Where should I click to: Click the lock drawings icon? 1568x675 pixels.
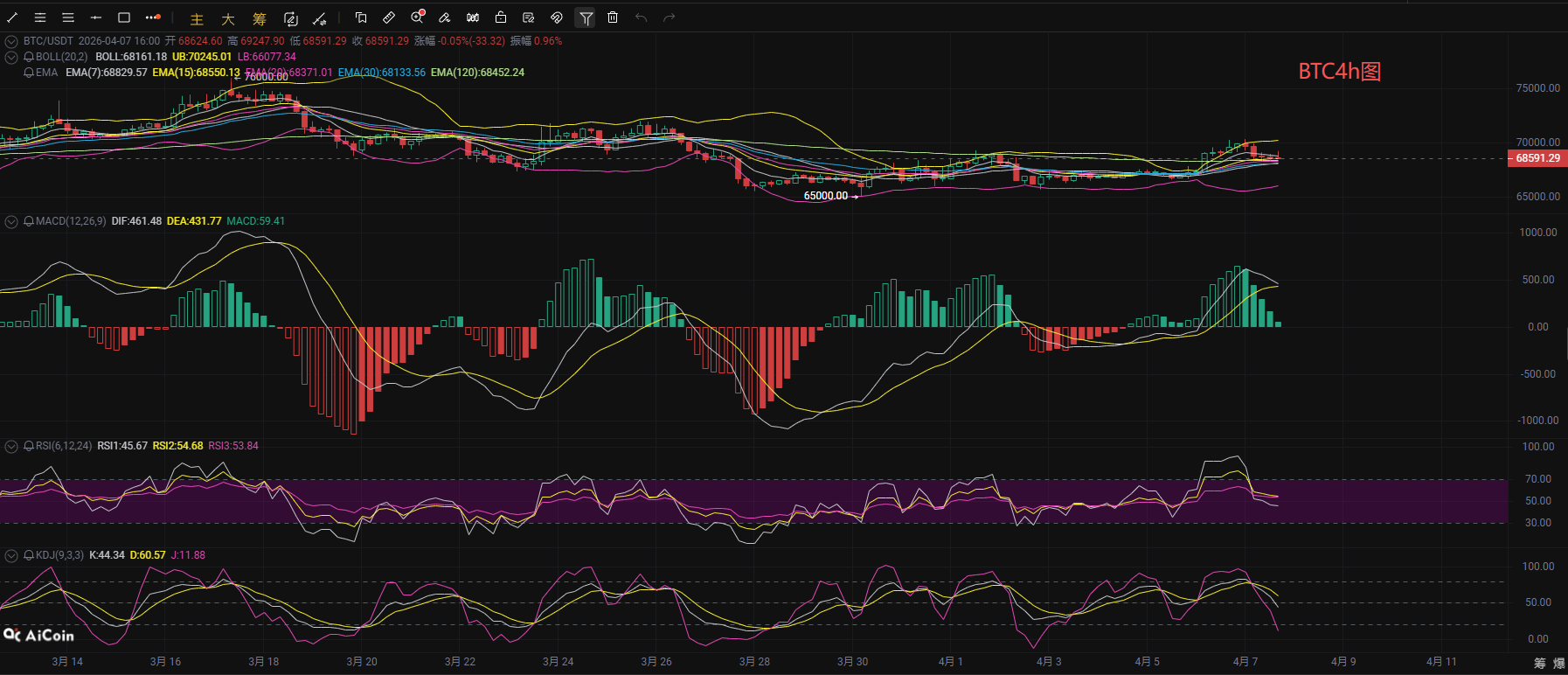pos(501,17)
